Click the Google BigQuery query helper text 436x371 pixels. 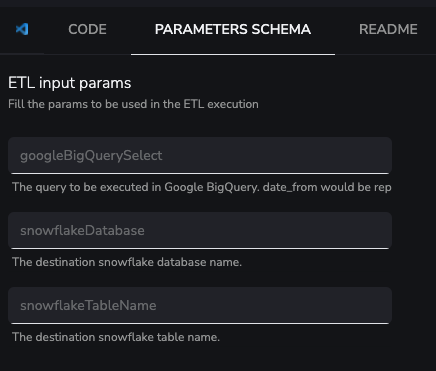(x=202, y=187)
